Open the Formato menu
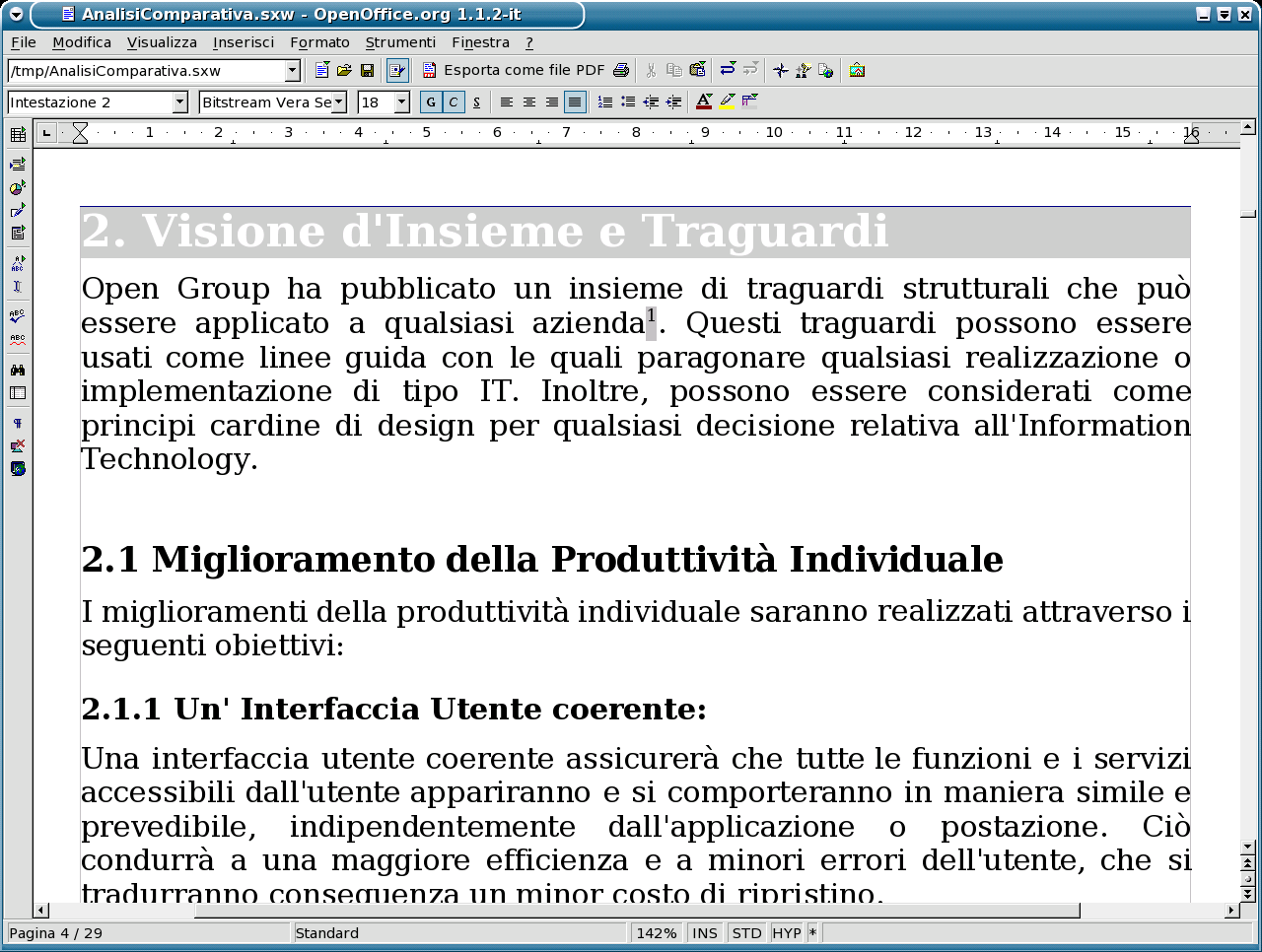Screen dimensions: 1262x952 pyautogui.click(x=319, y=42)
